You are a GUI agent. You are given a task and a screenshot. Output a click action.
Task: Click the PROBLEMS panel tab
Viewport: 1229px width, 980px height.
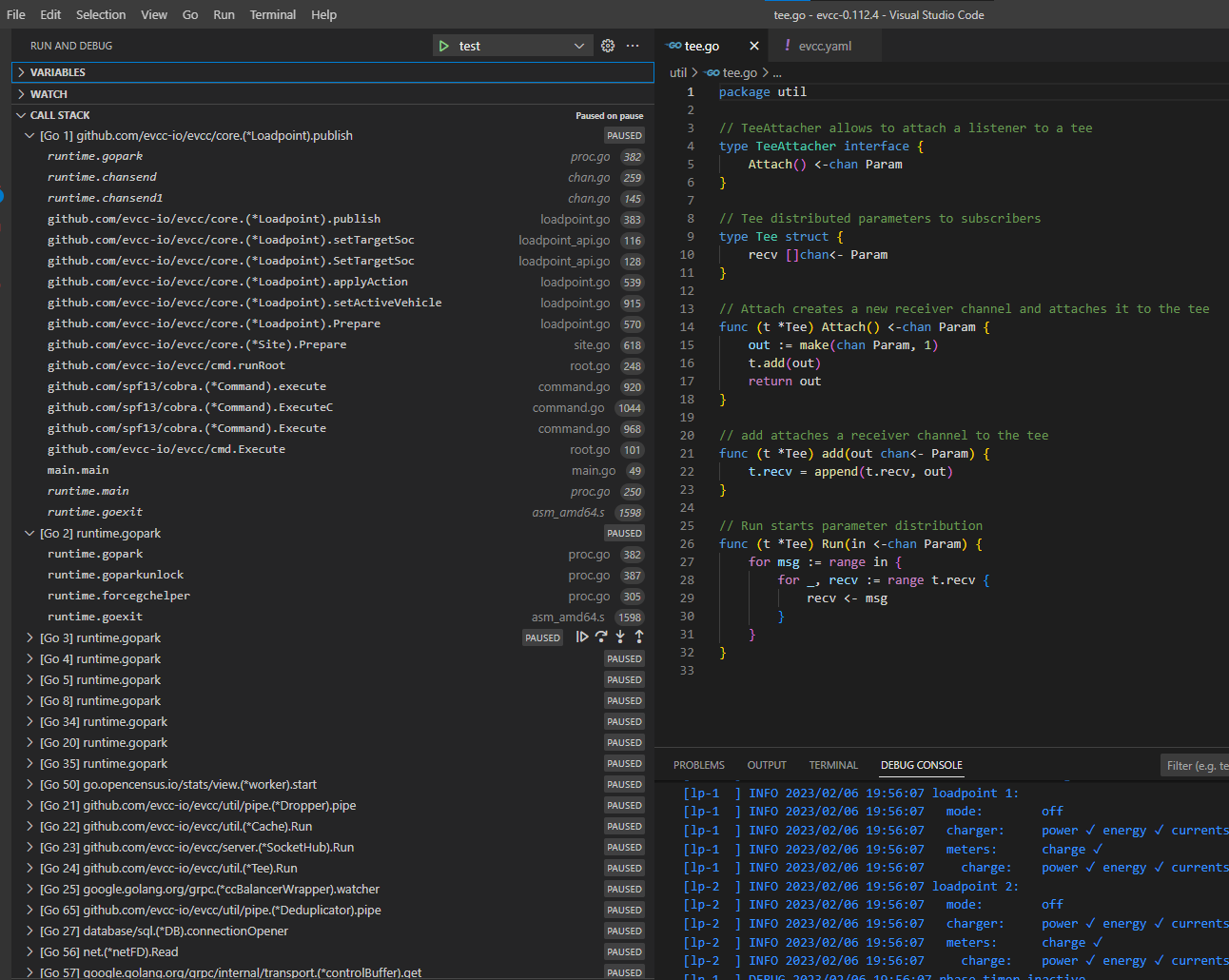(x=699, y=764)
